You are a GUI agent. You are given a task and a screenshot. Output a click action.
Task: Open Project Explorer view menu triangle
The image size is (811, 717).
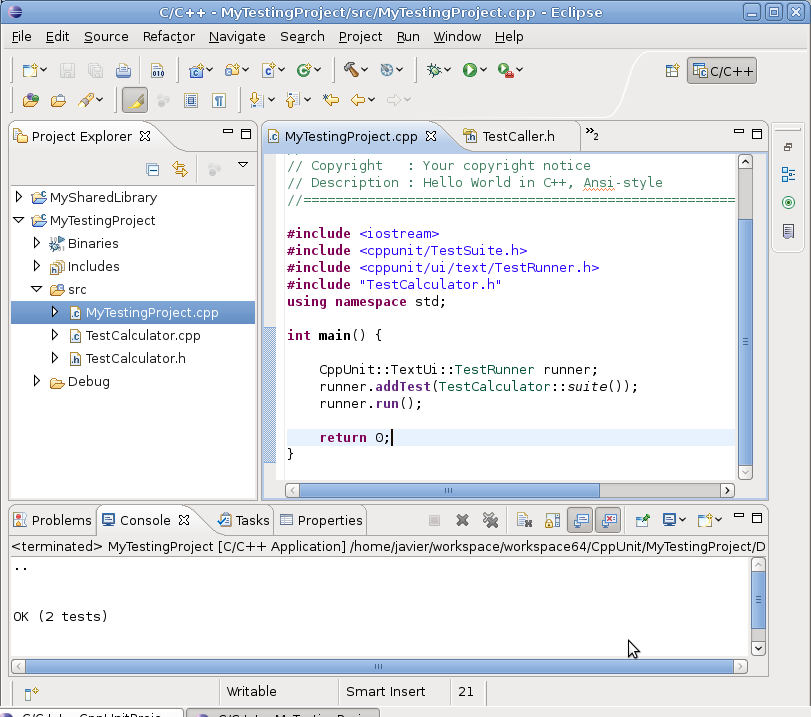tap(243, 165)
